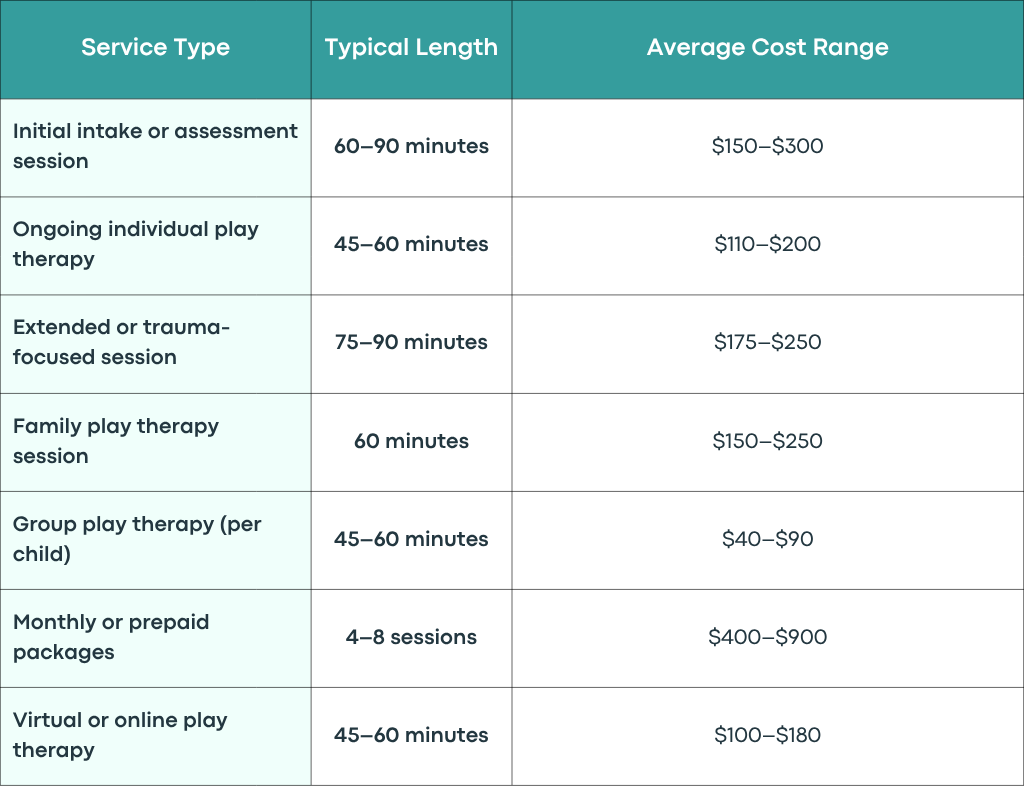Select the $110–$200 cost cell
1024x786 pixels.
(x=767, y=245)
